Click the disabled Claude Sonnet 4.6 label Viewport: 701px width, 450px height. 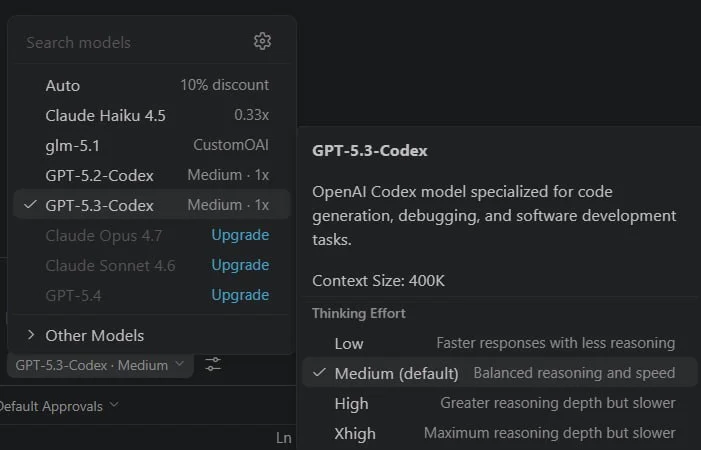[x=110, y=265]
